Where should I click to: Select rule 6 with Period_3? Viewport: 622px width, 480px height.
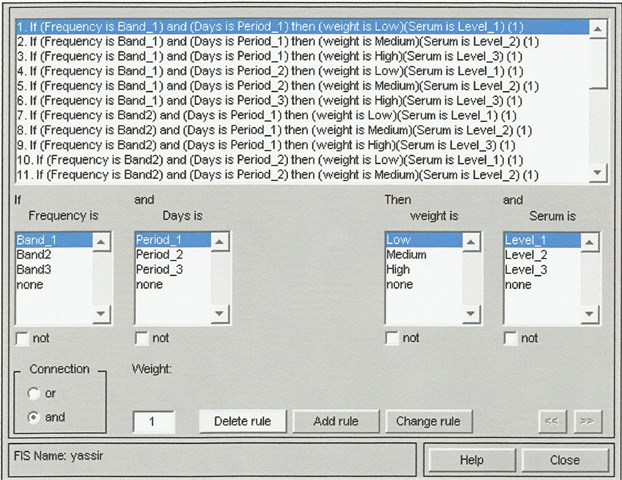[x=302, y=101]
